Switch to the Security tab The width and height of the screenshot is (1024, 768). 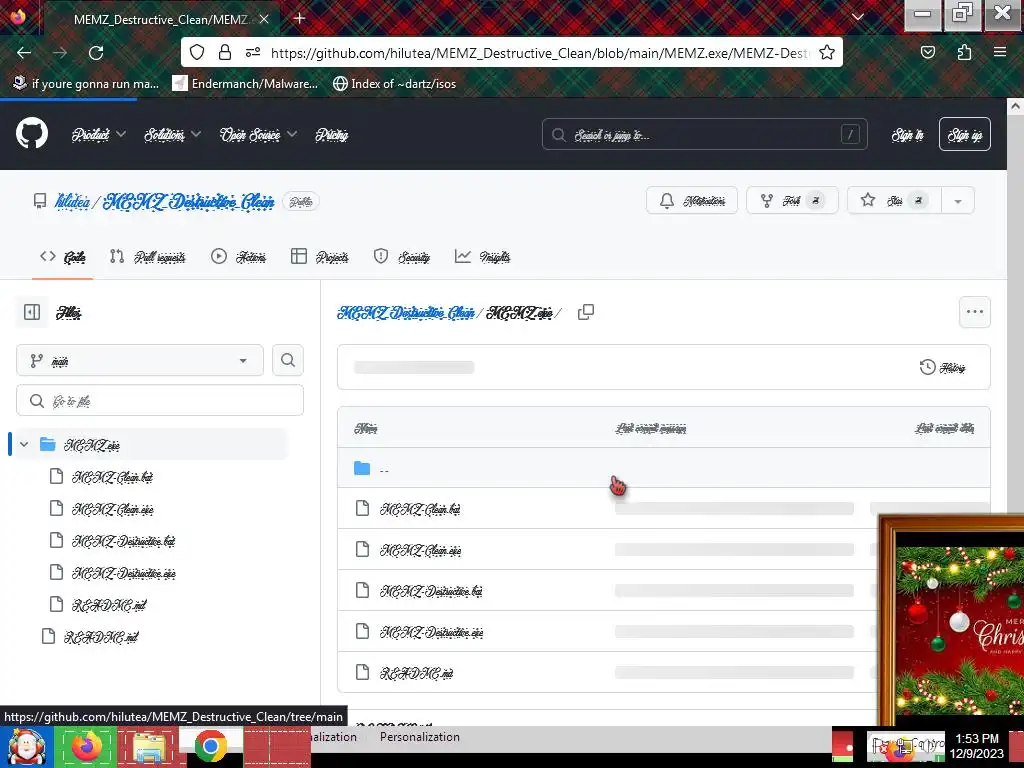pyautogui.click(x=402, y=257)
